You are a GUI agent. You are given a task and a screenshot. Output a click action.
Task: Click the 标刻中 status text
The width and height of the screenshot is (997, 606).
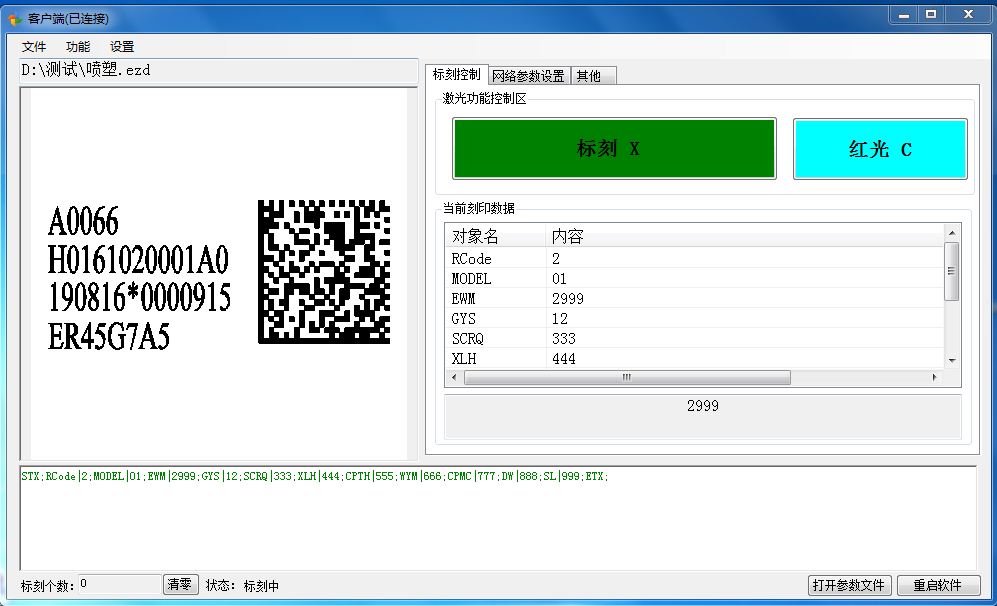pos(261,586)
